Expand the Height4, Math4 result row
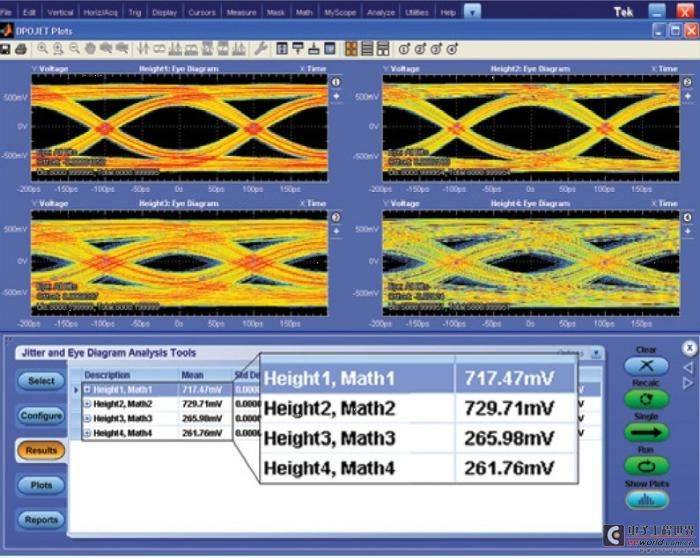 88,433
